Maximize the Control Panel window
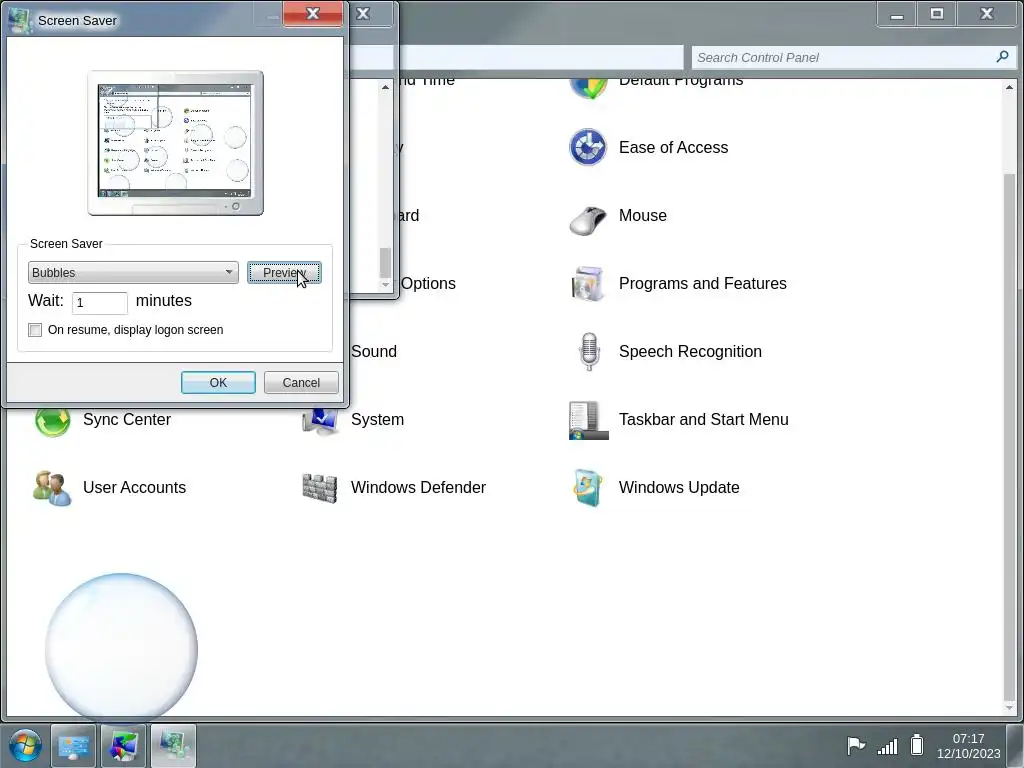This screenshot has width=1024, height=768. 936,14
